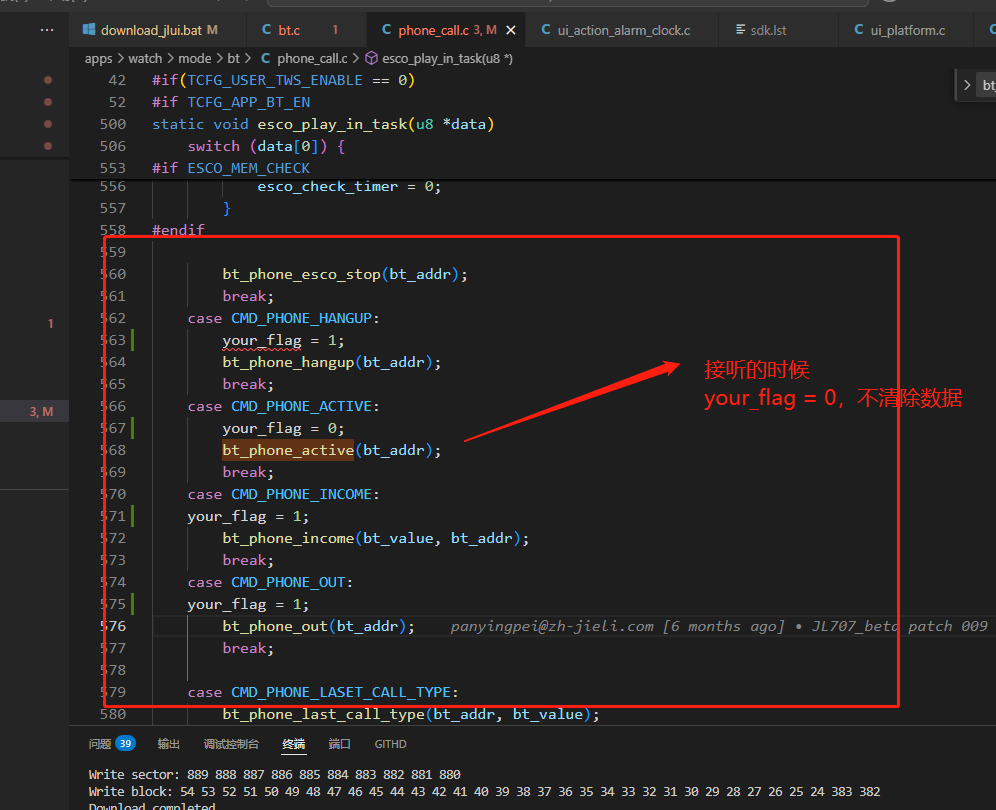Place cursor on bt_phone_esco_stop call

301,274
